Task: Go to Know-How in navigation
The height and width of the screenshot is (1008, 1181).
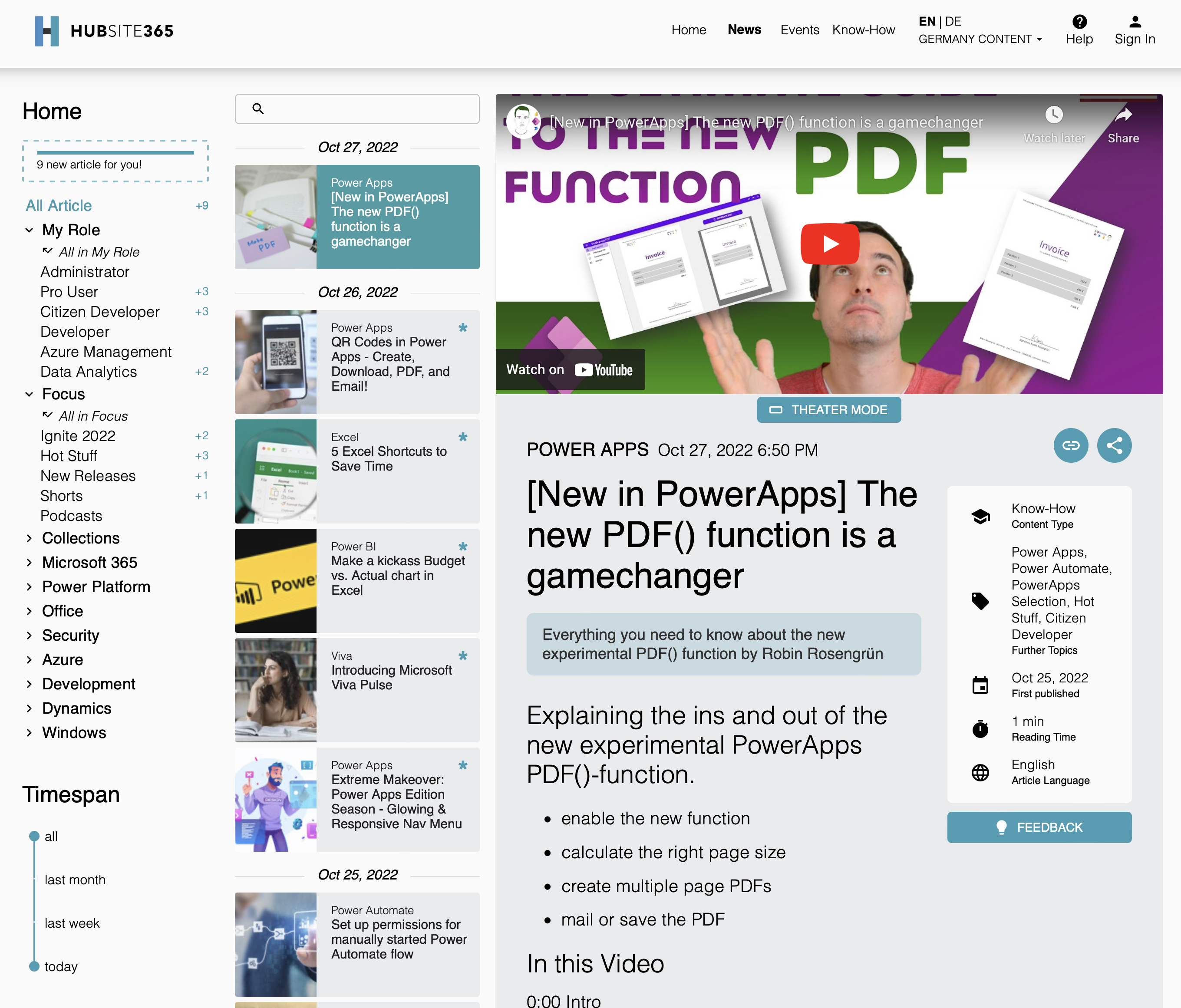Action: pos(863,30)
